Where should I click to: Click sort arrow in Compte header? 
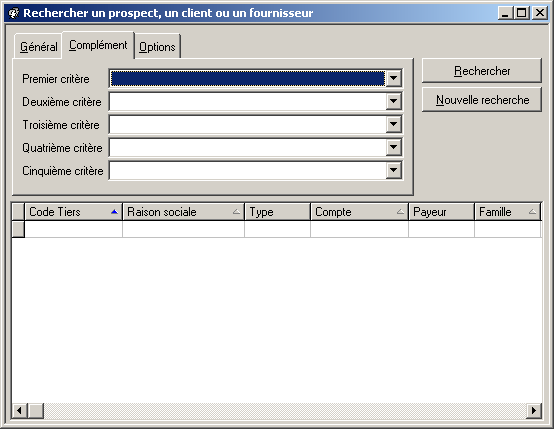coord(400,212)
